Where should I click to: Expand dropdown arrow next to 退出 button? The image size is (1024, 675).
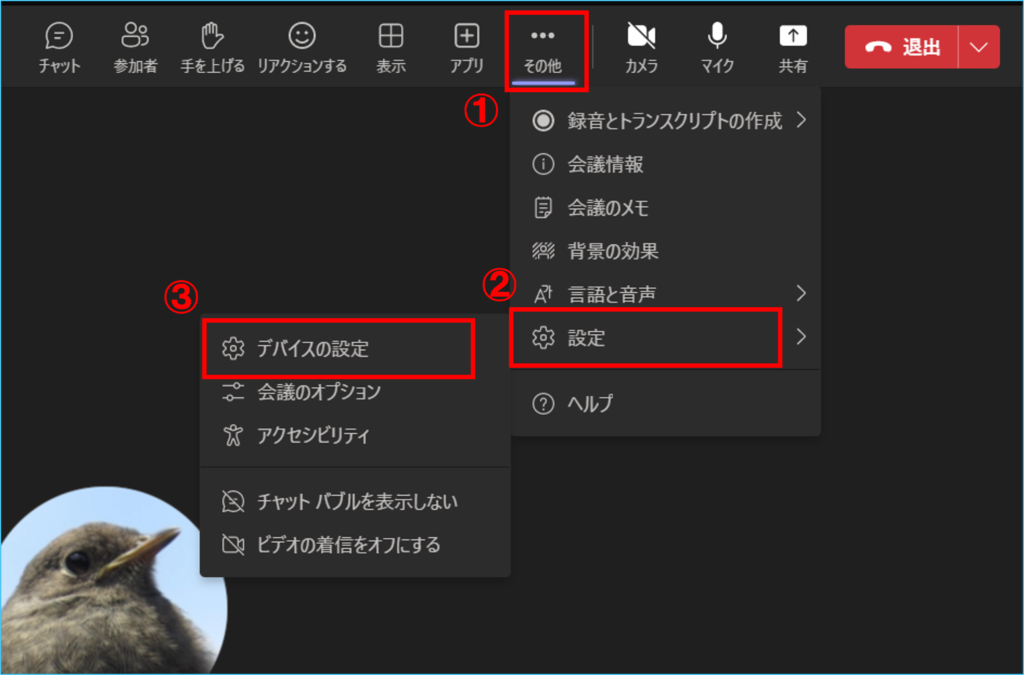[x=978, y=47]
